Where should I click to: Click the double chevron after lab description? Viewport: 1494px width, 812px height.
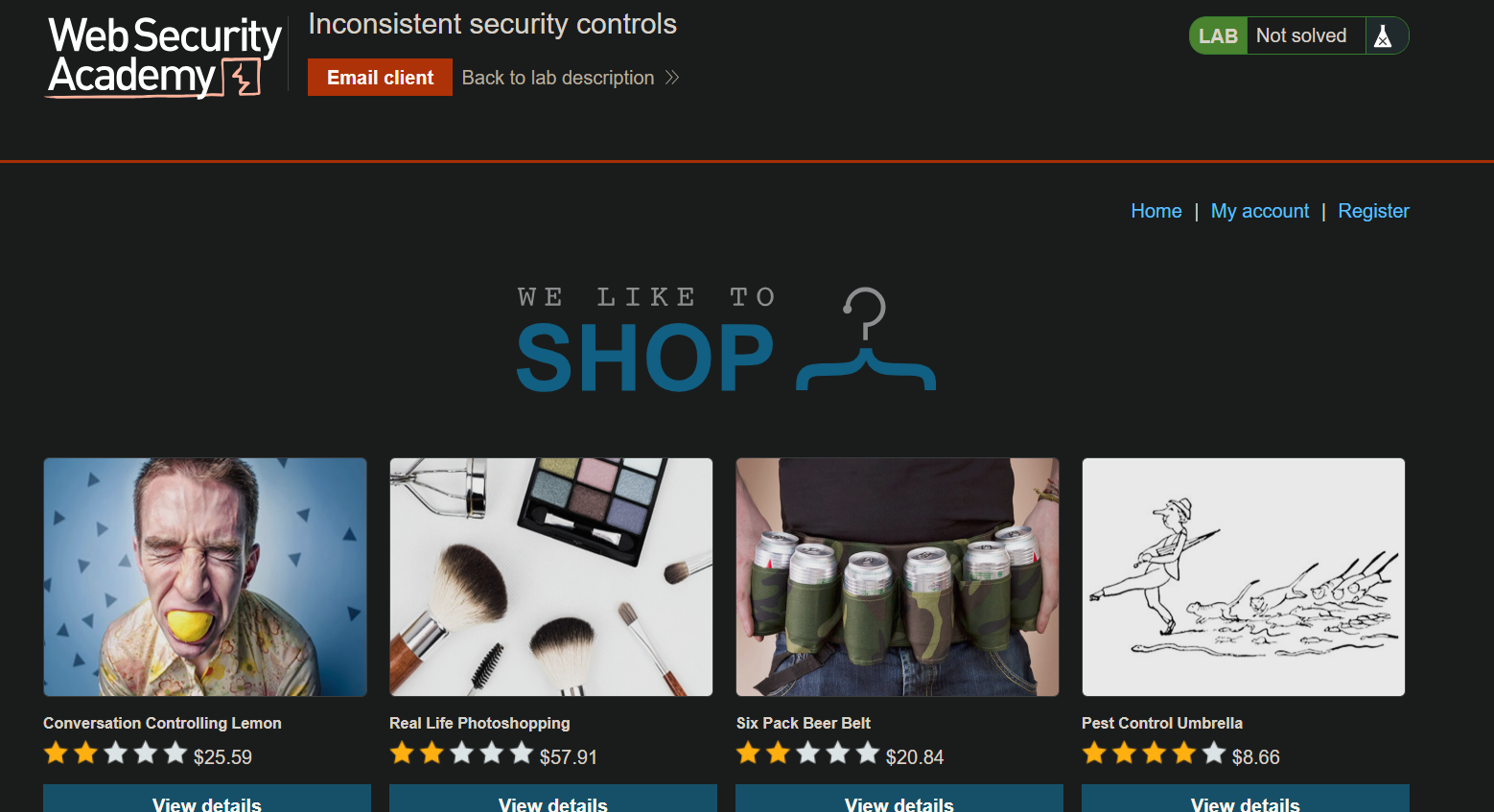tap(672, 78)
